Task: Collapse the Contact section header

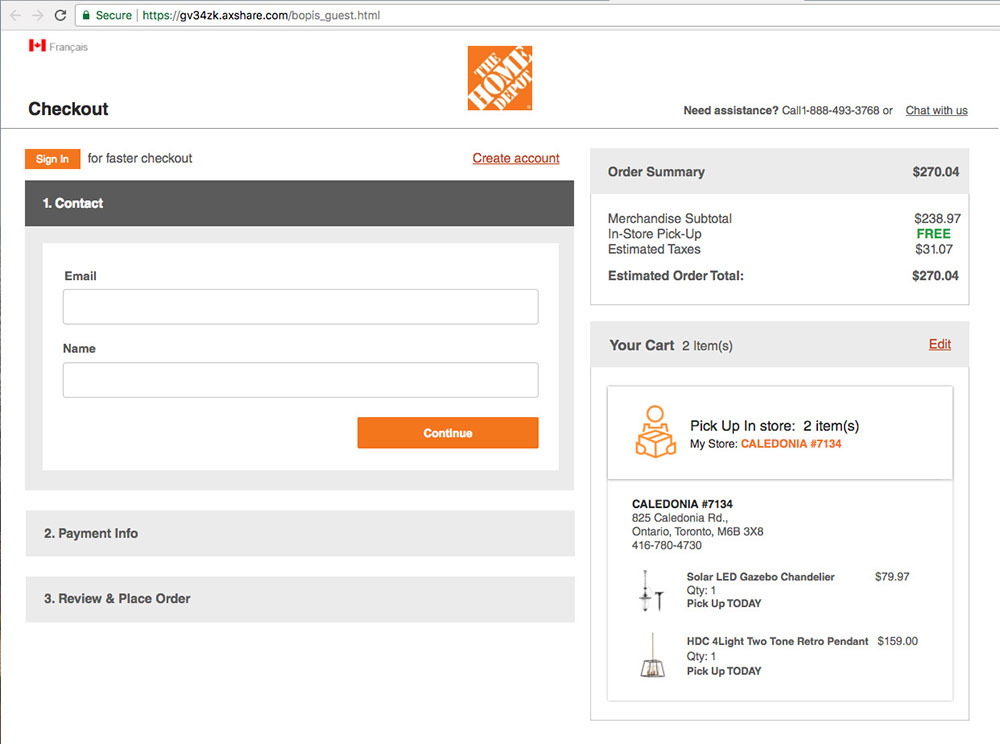Action: [300, 203]
